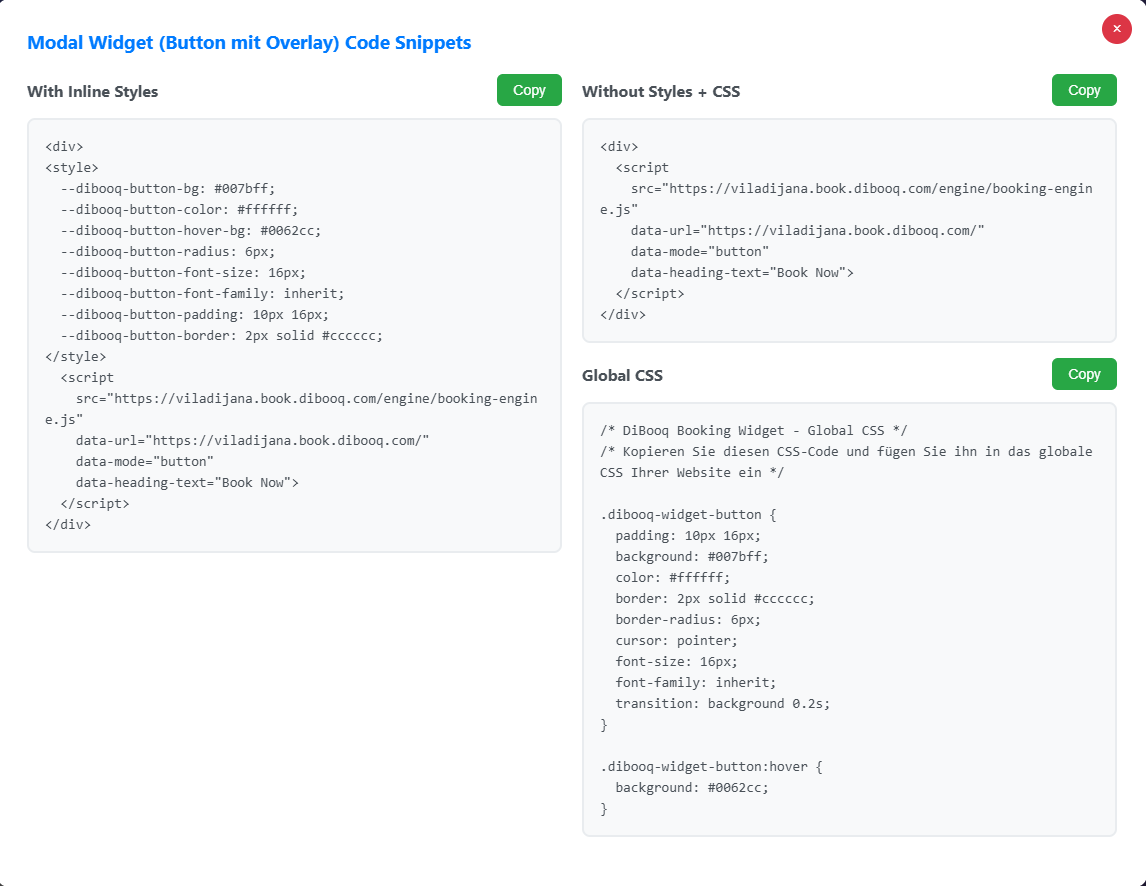This screenshot has width=1146, height=886.
Task: Copy the Global CSS snippet
Action: pos(1084,374)
